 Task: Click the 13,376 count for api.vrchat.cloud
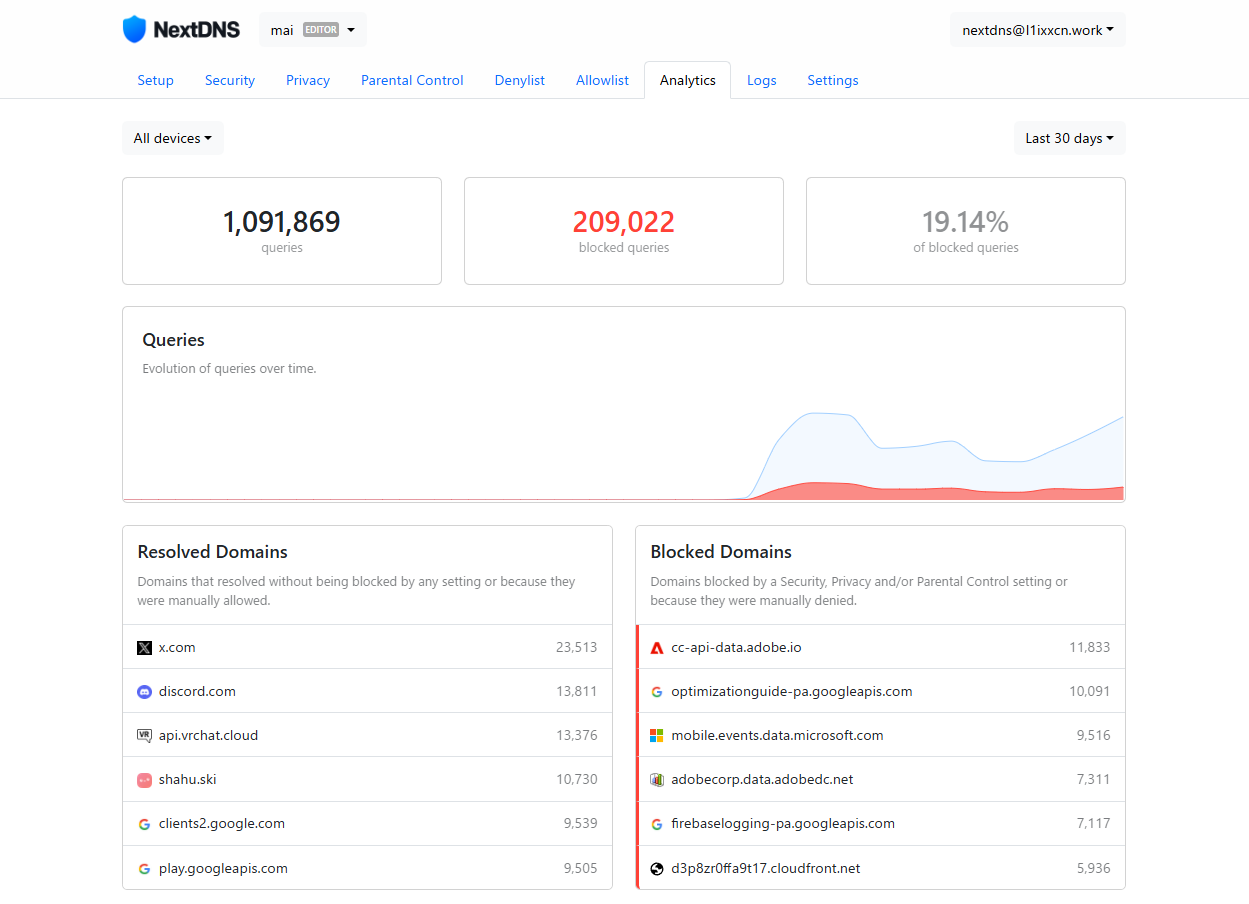pos(577,736)
